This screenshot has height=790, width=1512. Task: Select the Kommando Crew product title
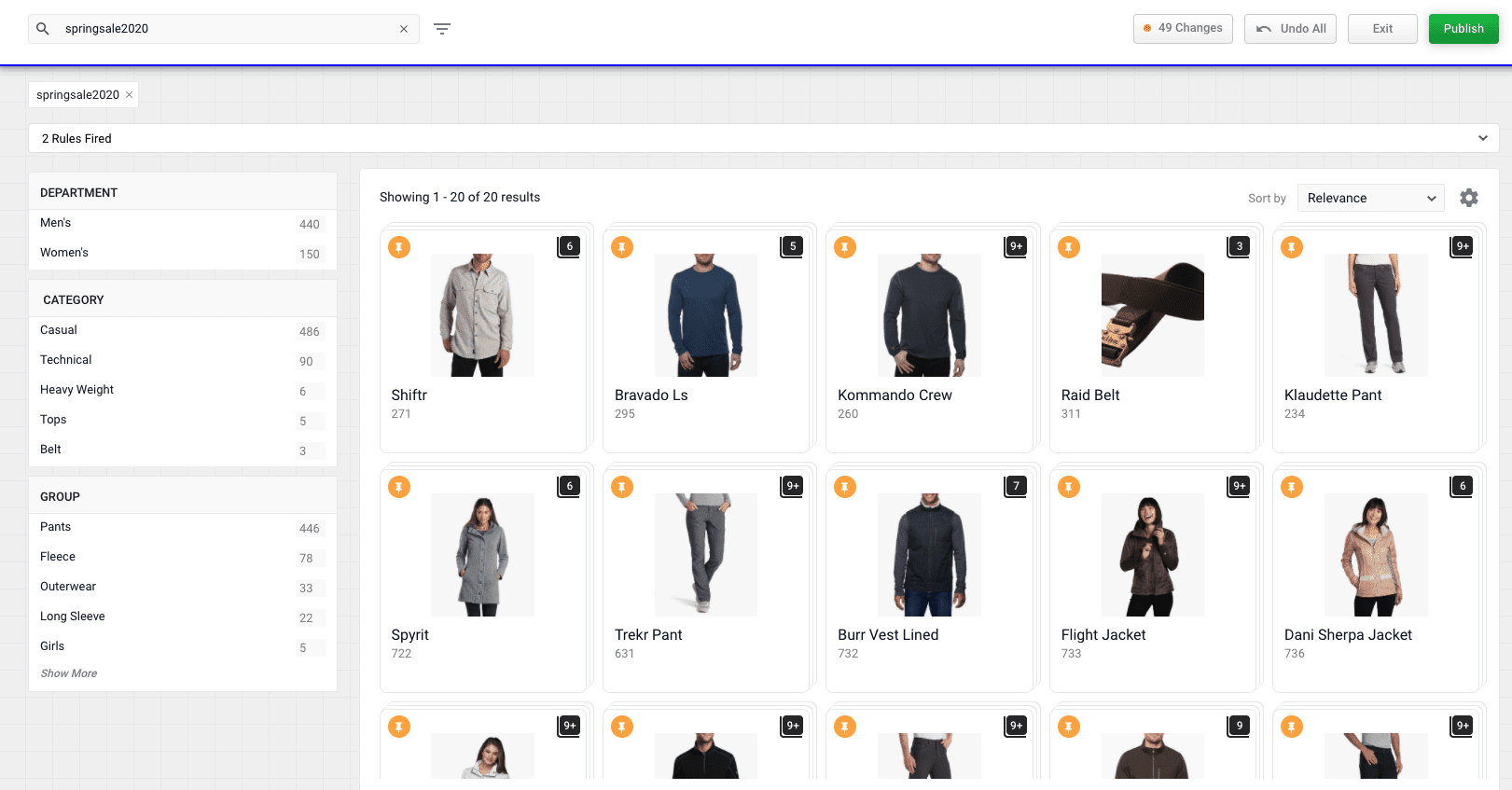tap(895, 395)
